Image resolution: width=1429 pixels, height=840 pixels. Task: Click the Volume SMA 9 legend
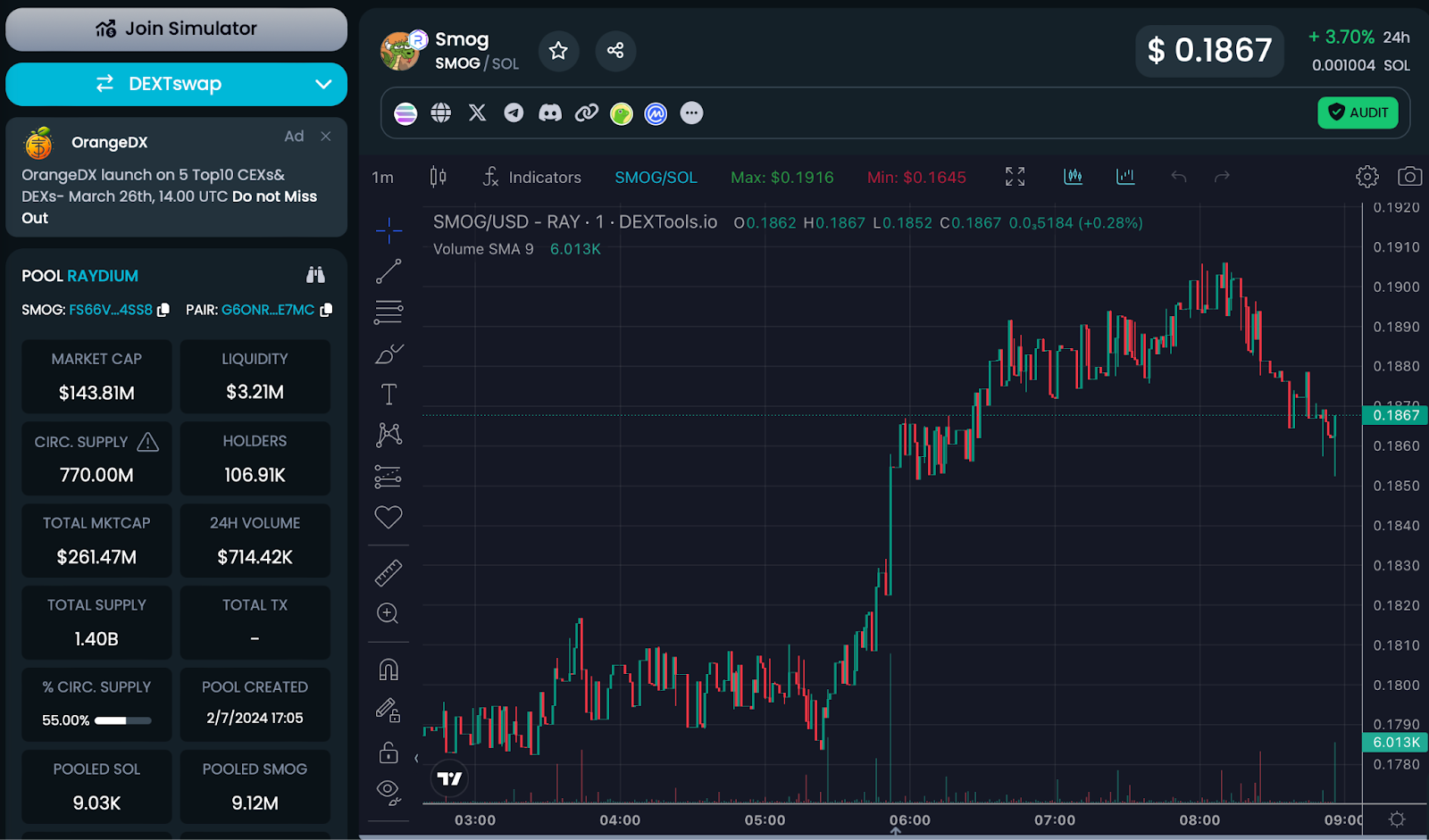tap(483, 249)
